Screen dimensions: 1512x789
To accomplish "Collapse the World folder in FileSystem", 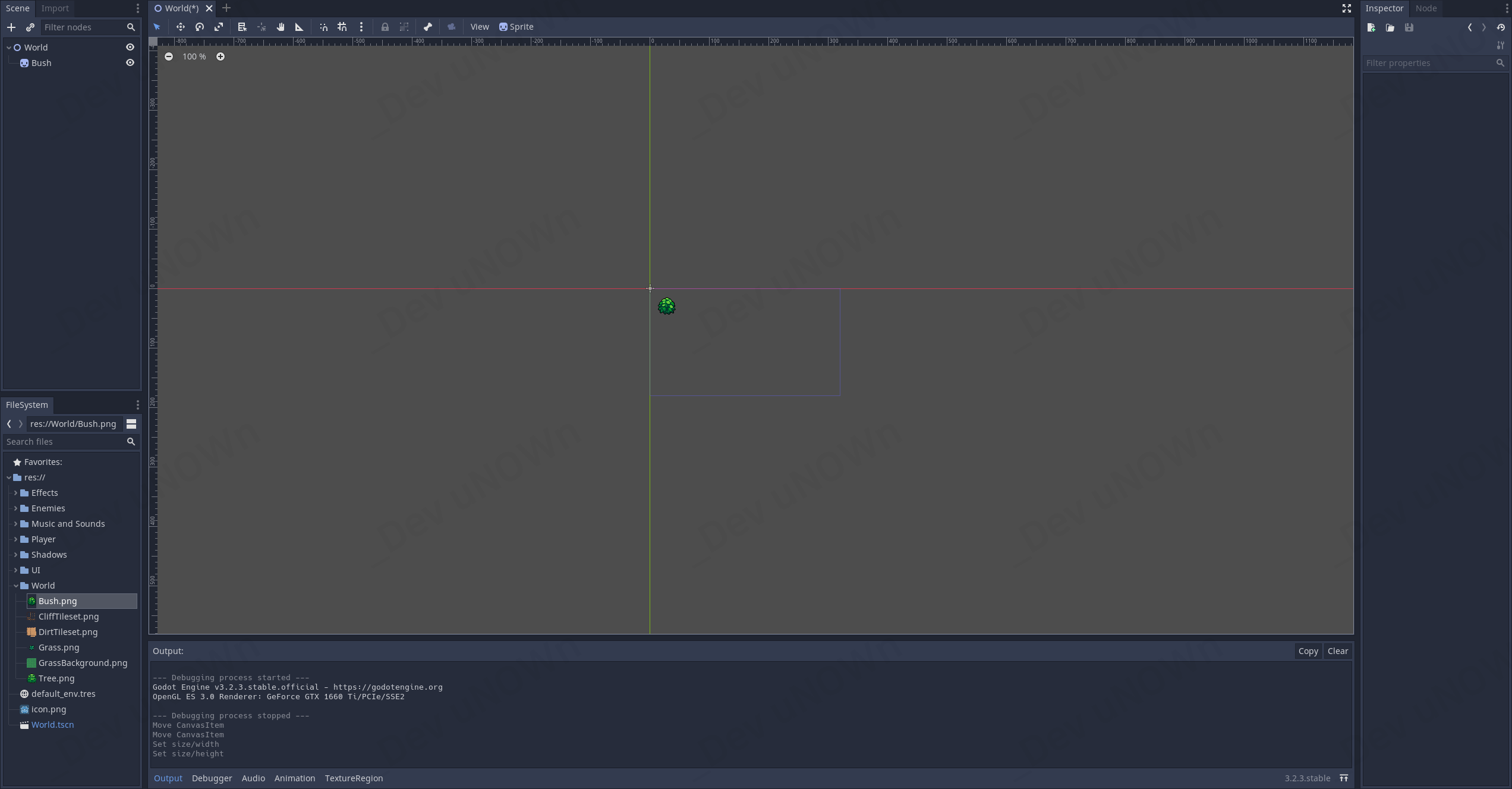I will (15, 586).
